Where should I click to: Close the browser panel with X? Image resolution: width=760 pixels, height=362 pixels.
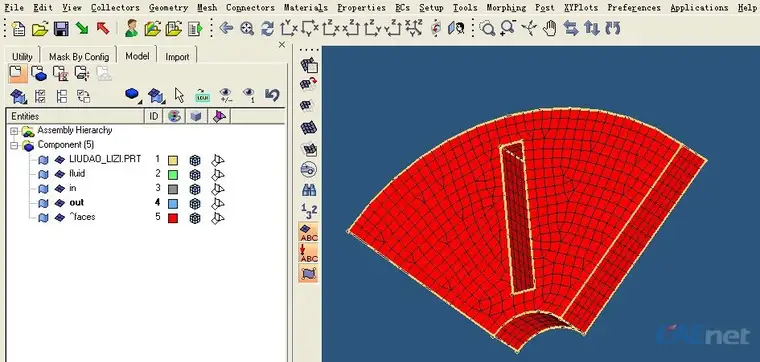[x=282, y=45]
